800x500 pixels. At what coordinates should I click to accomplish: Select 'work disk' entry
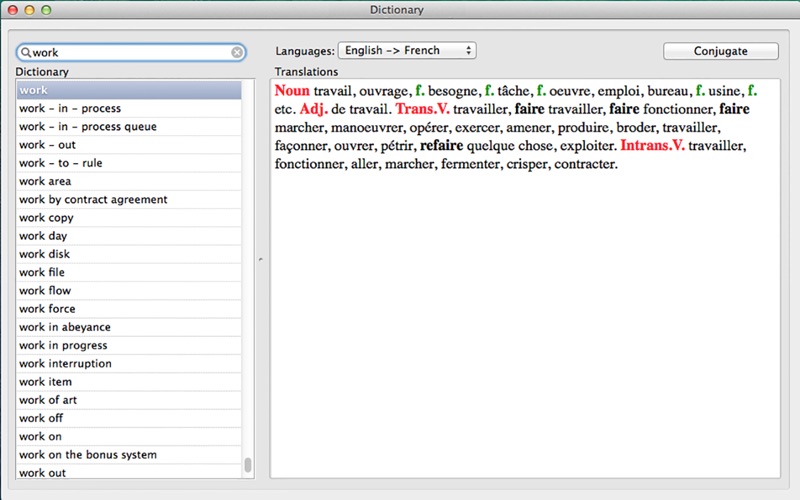point(129,254)
